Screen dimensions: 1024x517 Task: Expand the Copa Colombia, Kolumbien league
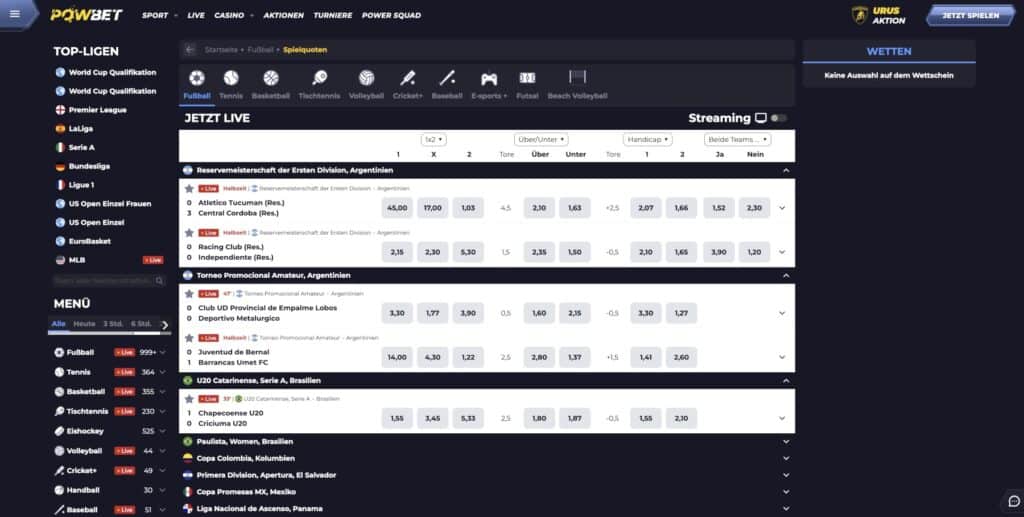coord(786,458)
